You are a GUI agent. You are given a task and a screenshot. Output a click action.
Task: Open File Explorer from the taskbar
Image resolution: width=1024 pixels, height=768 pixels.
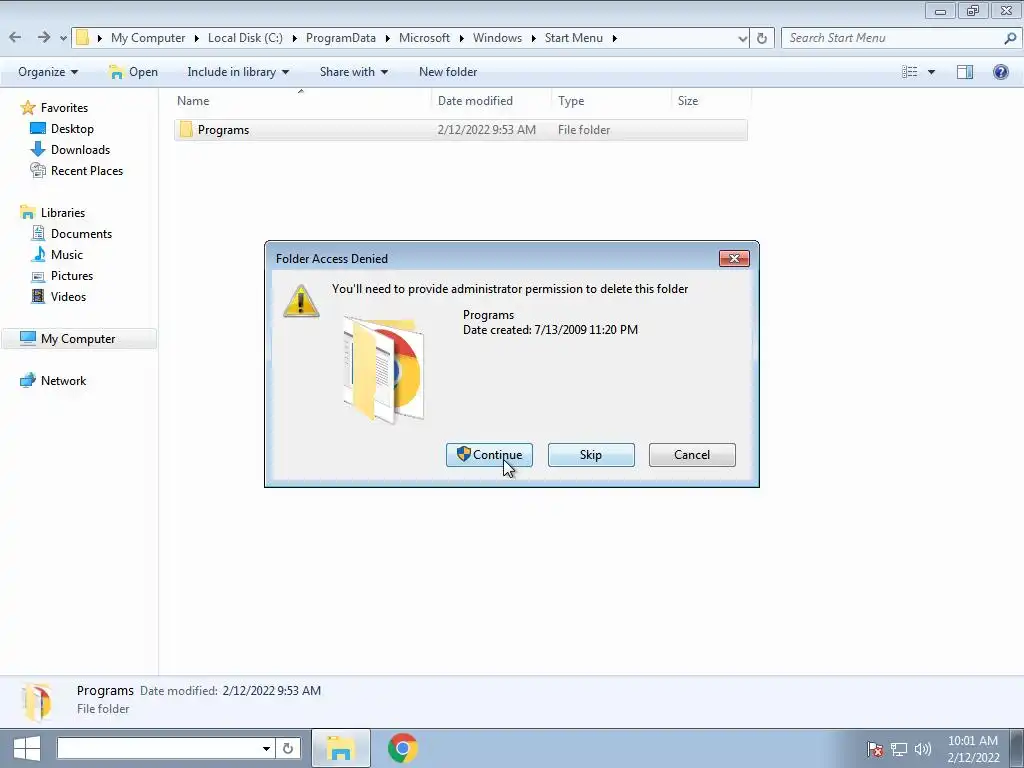pos(341,748)
